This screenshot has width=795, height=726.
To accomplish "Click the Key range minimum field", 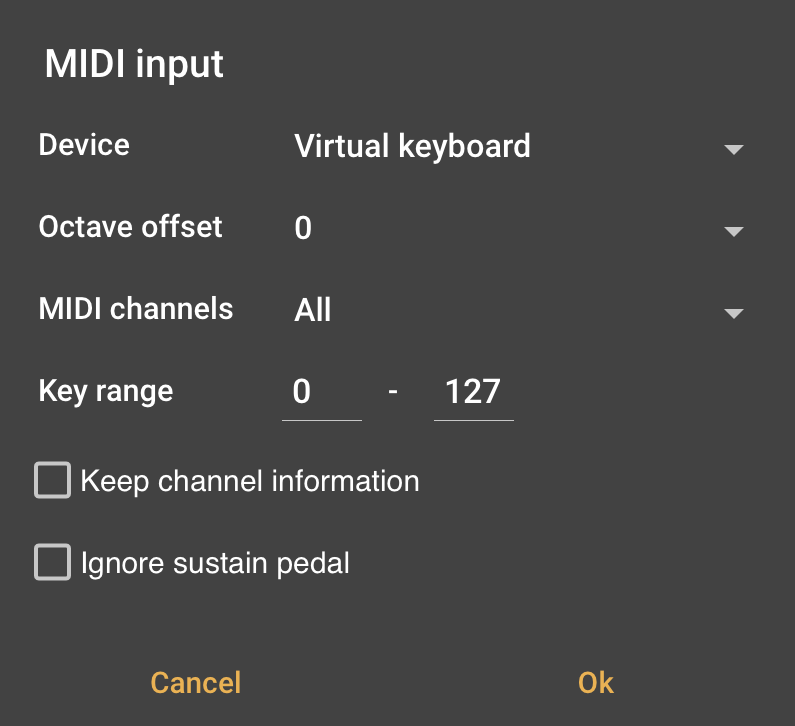I will [x=321, y=392].
